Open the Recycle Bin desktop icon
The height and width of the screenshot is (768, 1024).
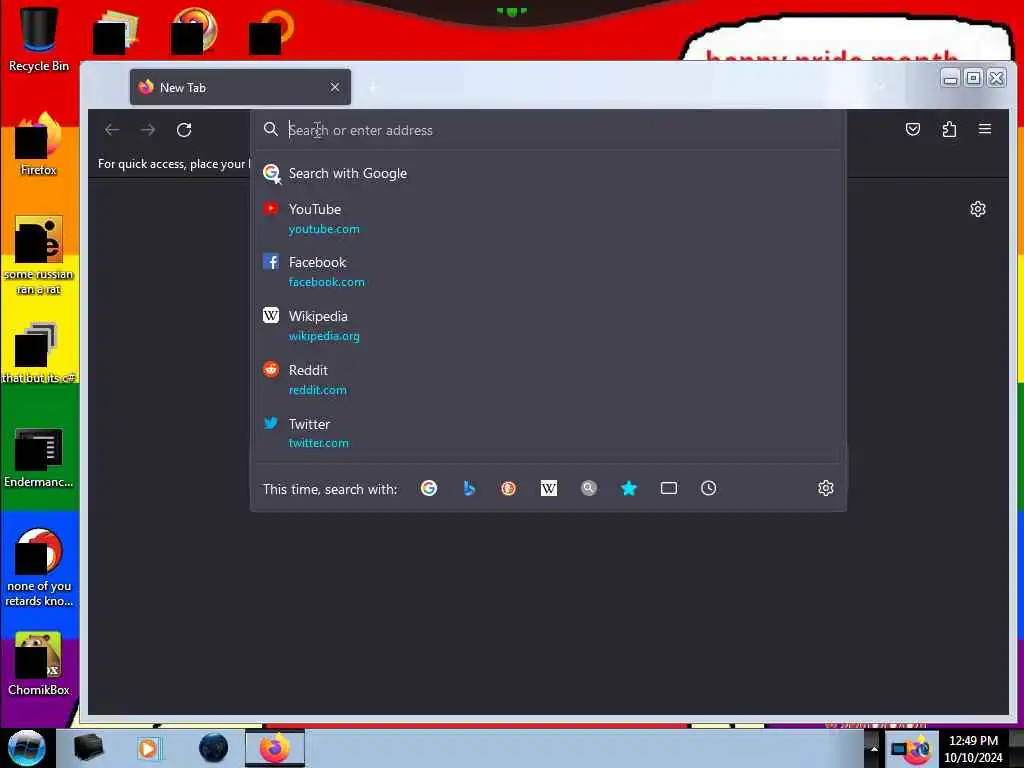(39, 38)
